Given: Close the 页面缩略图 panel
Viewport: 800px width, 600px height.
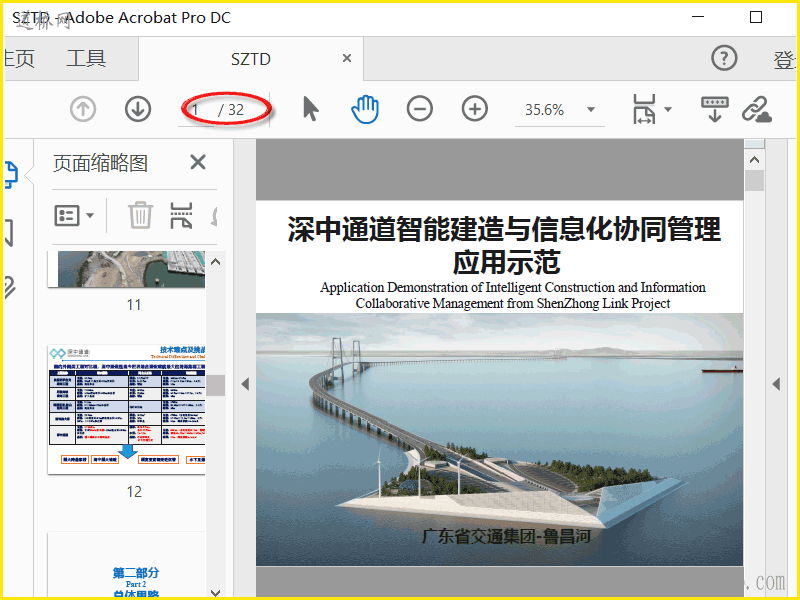Looking at the screenshot, I should [x=197, y=162].
